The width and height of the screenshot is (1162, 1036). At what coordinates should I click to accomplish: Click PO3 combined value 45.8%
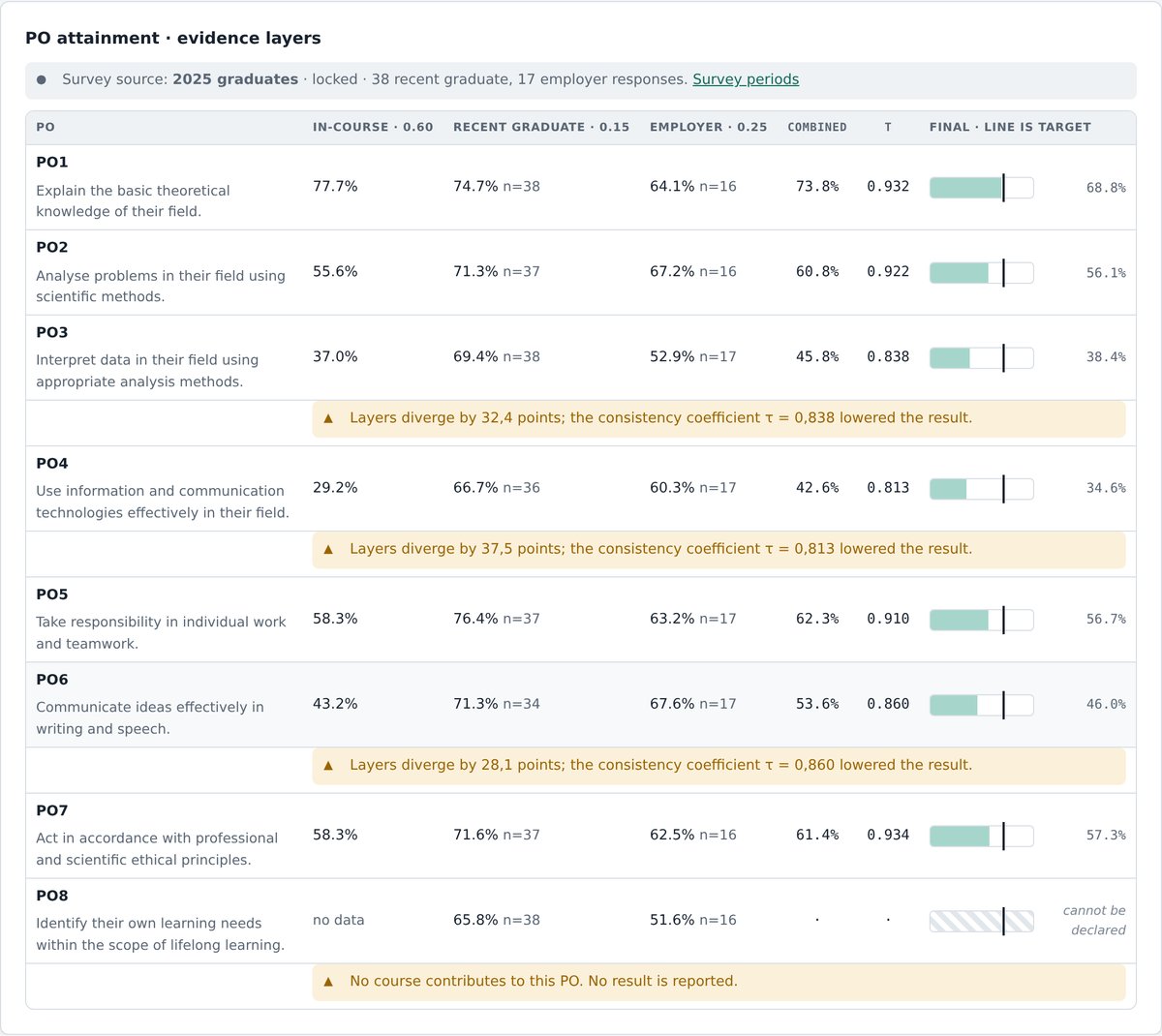tap(817, 357)
